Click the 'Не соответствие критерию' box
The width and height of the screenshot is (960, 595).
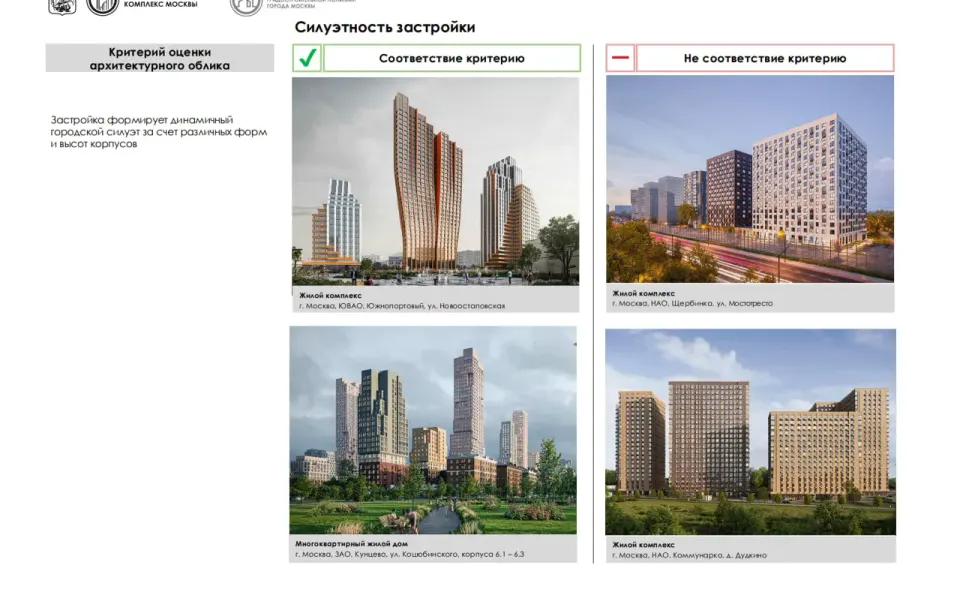pyautogui.click(x=765, y=58)
